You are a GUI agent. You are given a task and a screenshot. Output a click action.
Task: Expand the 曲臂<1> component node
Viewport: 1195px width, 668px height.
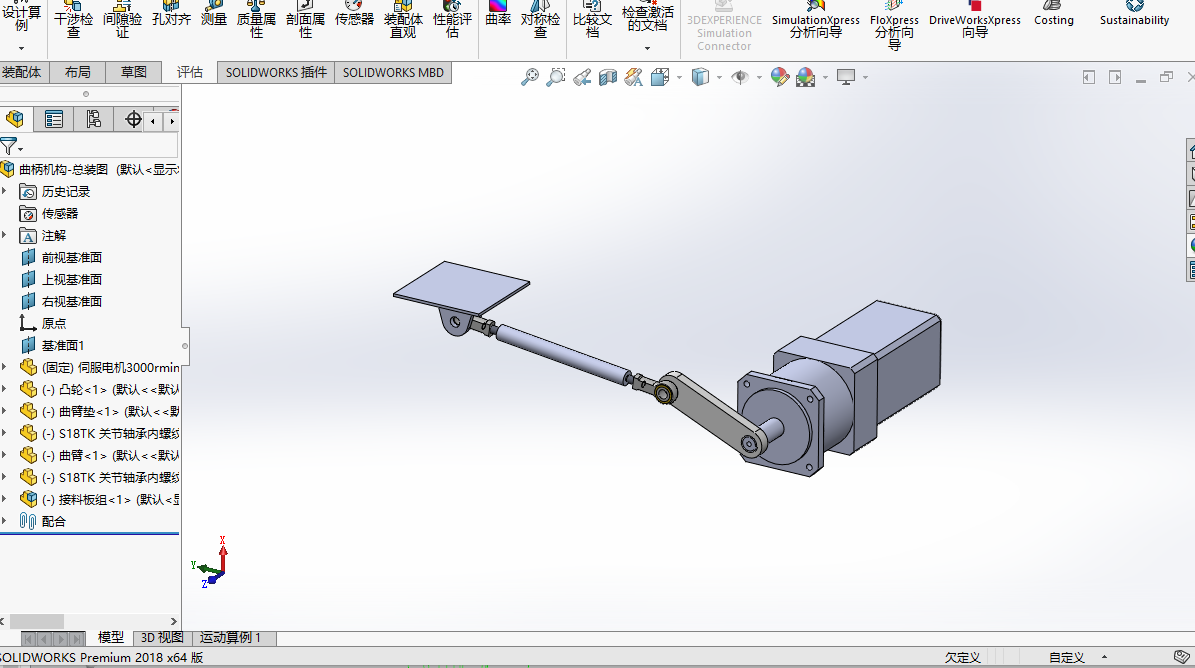[5, 455]
